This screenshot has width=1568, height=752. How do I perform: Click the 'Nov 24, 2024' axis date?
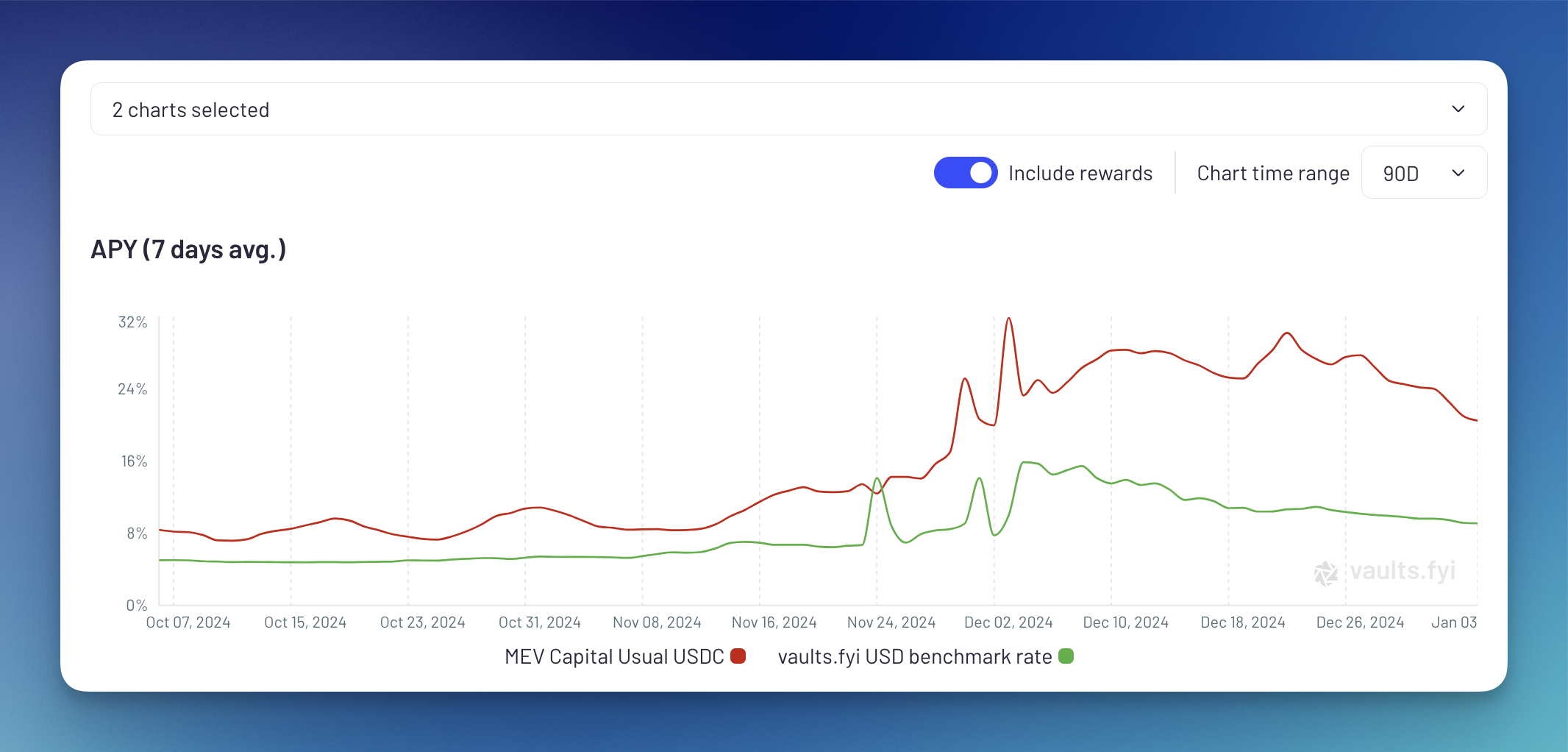[x=891, y=622]
